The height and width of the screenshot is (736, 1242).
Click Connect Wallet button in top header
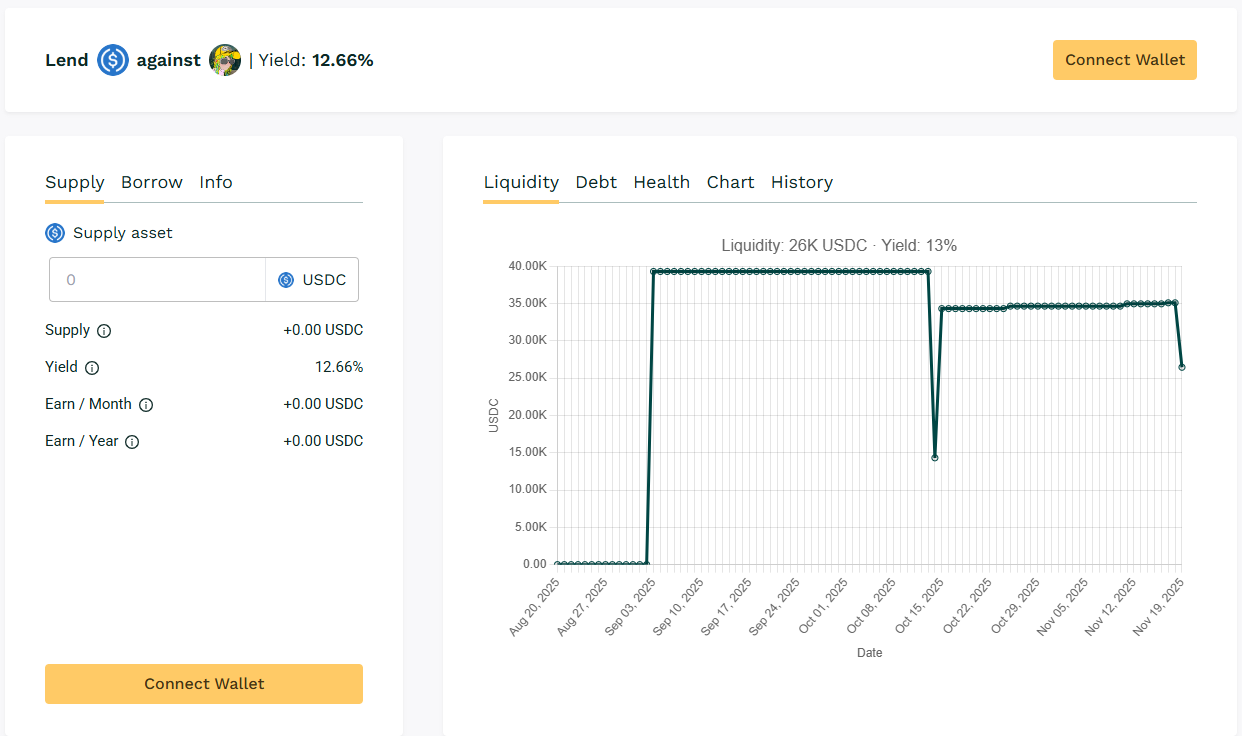click(x=1124, y=60)
